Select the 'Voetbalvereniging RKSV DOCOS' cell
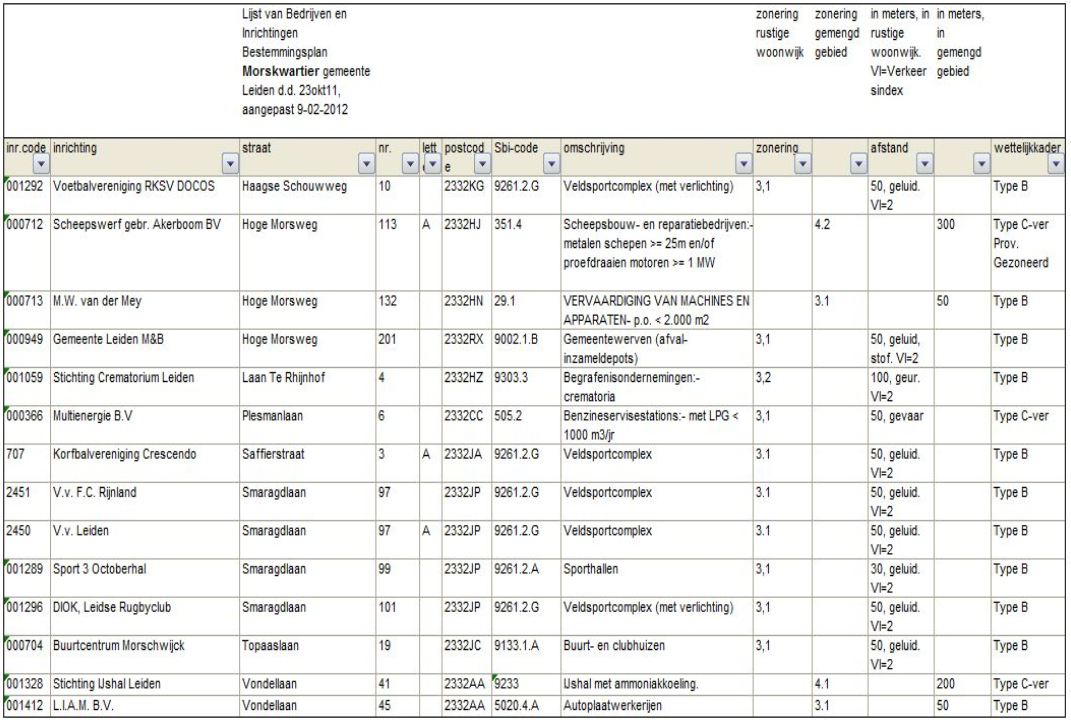The height and width of the screenshot is (722, 1071). click(145, 195)
